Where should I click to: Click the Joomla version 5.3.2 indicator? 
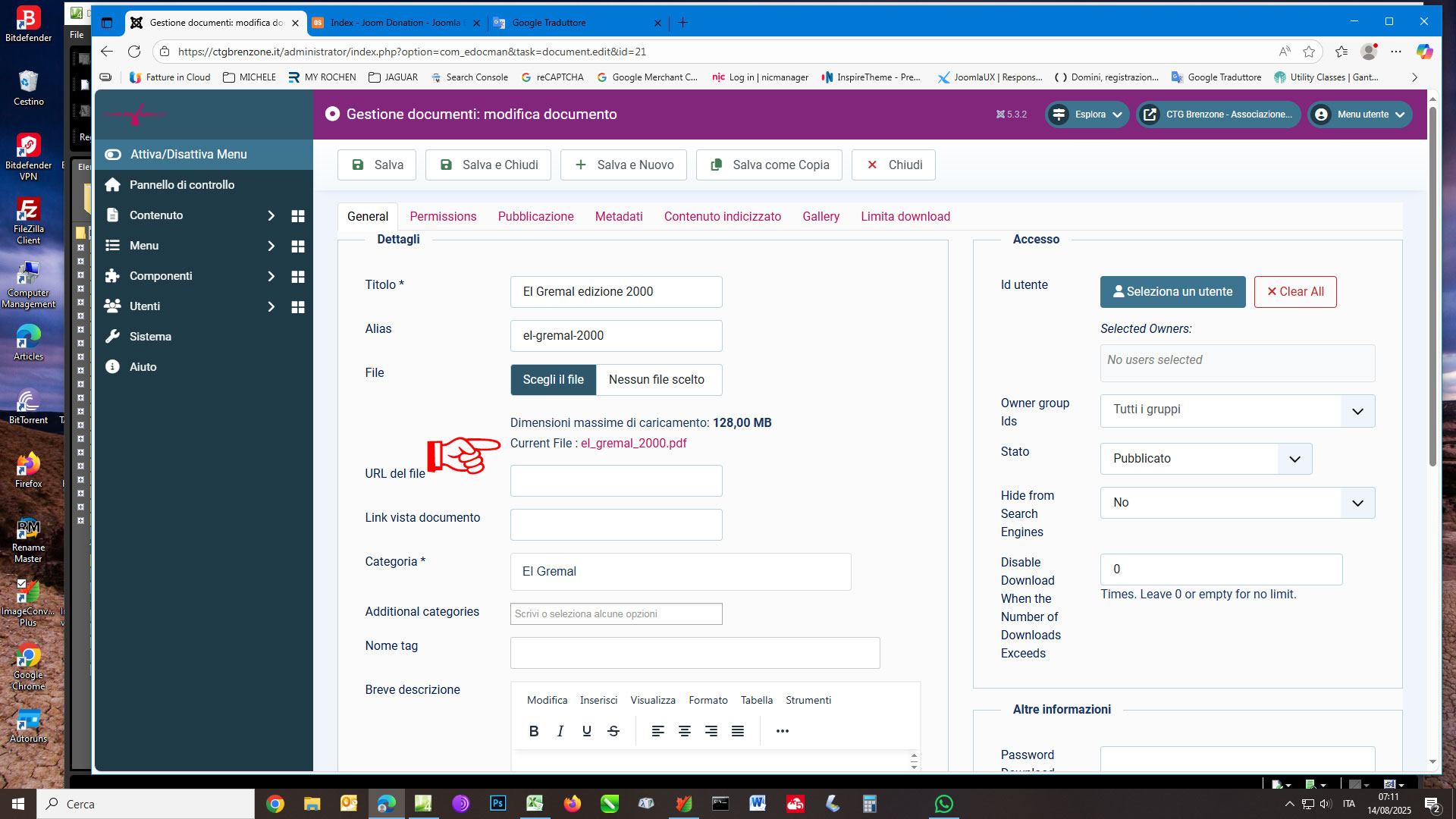(1011, 115)
